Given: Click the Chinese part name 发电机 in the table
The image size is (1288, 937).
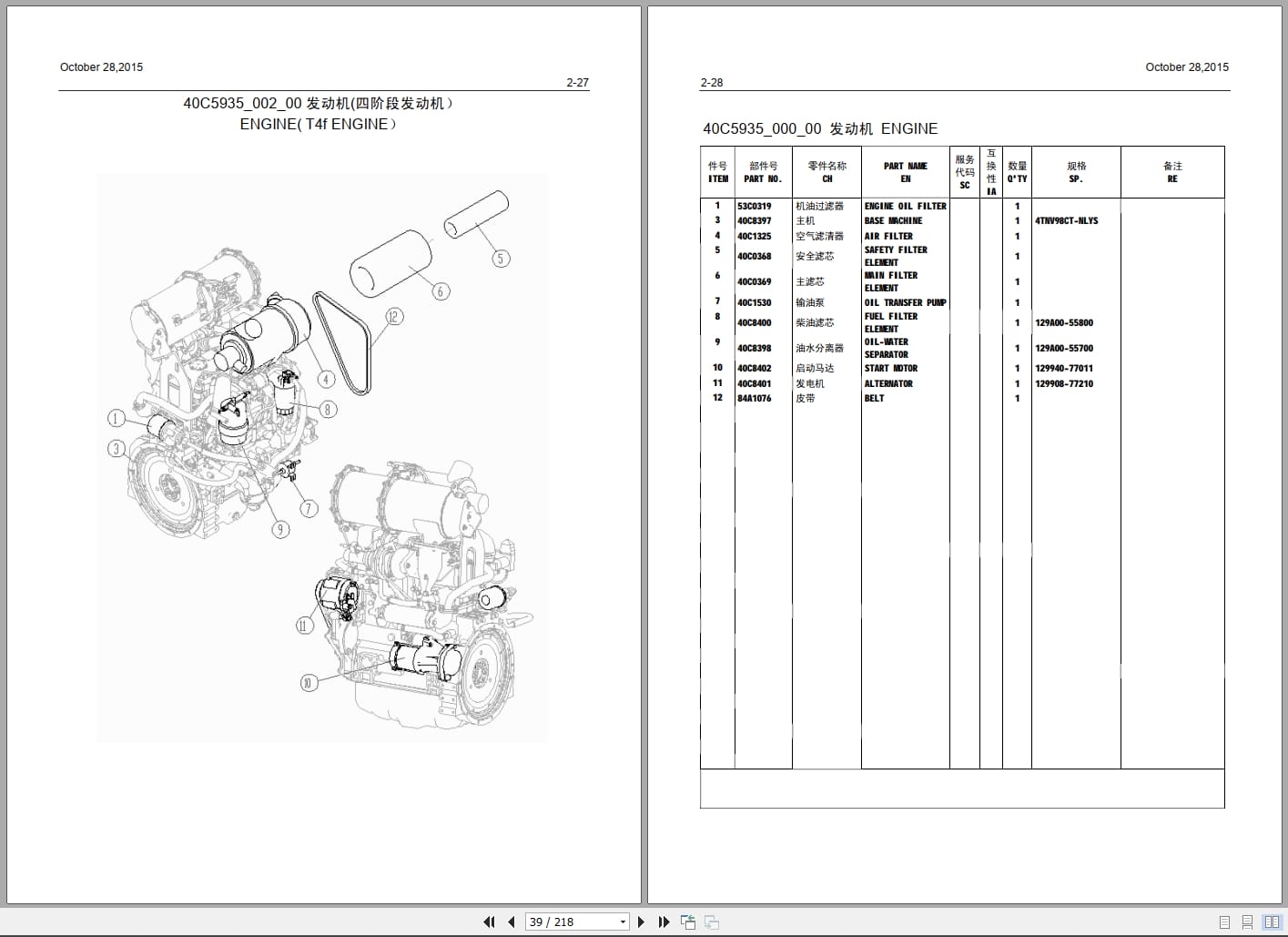Looking at the screenshot, I should click(x=810, y=384).
